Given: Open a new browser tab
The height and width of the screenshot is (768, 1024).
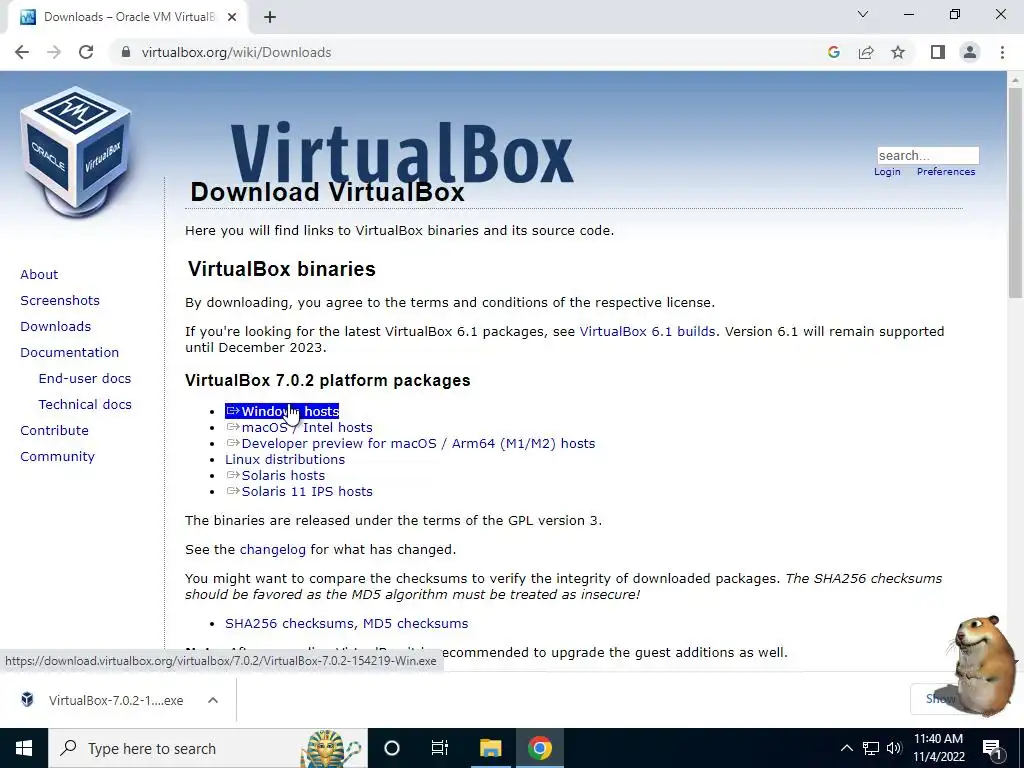Looking at the screenshot, I should [270, 17].
